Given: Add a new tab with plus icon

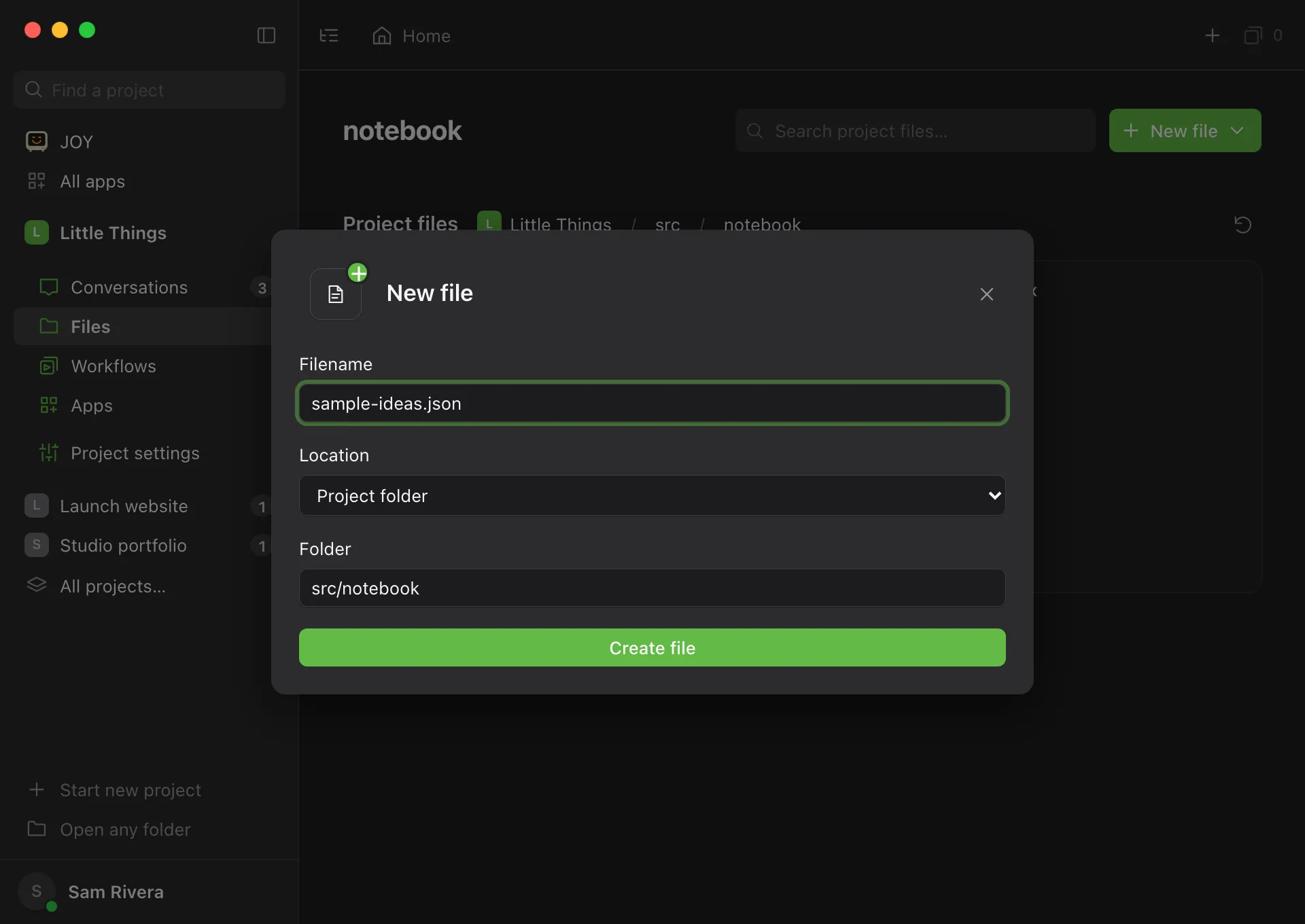Looking at the screenshot, I should (1212, 35).
